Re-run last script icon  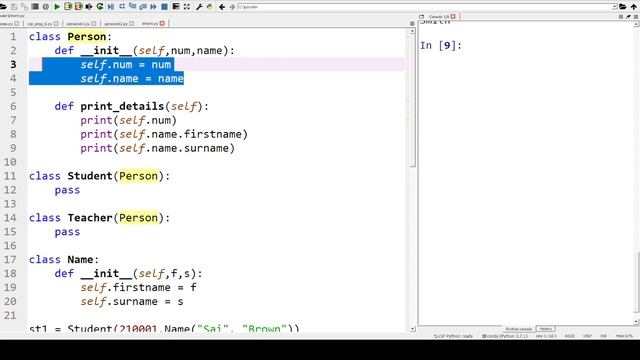pyautogui.click(x=100, y=7)
